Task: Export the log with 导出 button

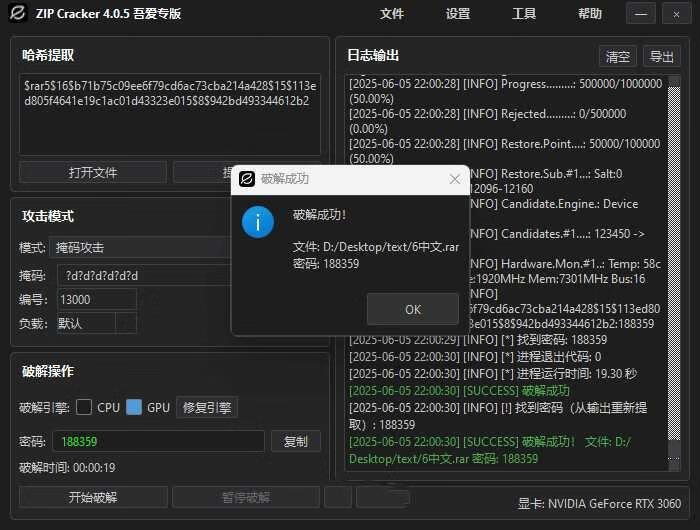Action: (659, 56)
